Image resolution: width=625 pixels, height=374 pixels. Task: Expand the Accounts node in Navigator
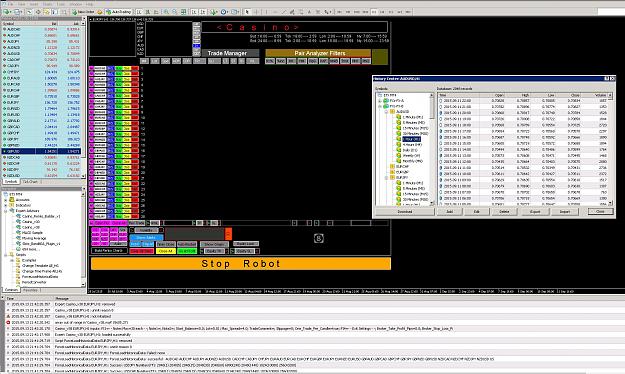6,199
